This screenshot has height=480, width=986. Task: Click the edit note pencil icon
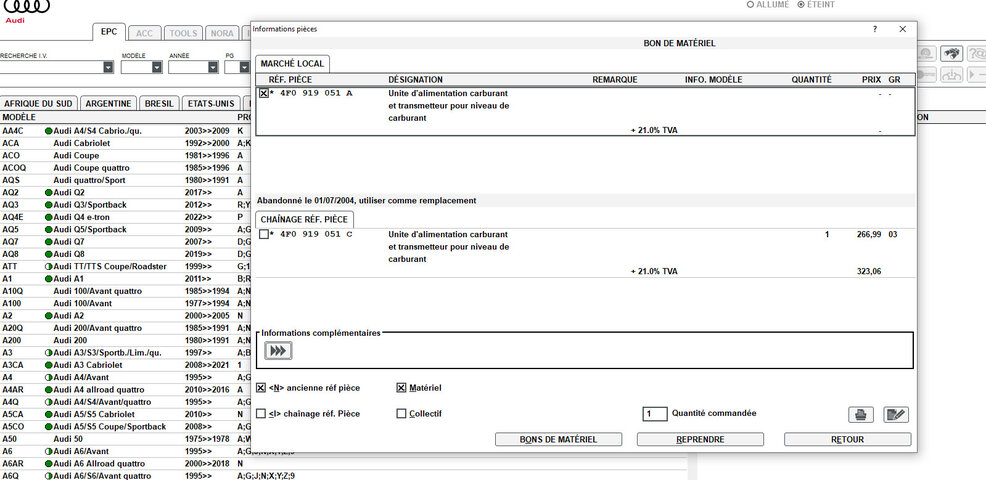click(896, 415)
